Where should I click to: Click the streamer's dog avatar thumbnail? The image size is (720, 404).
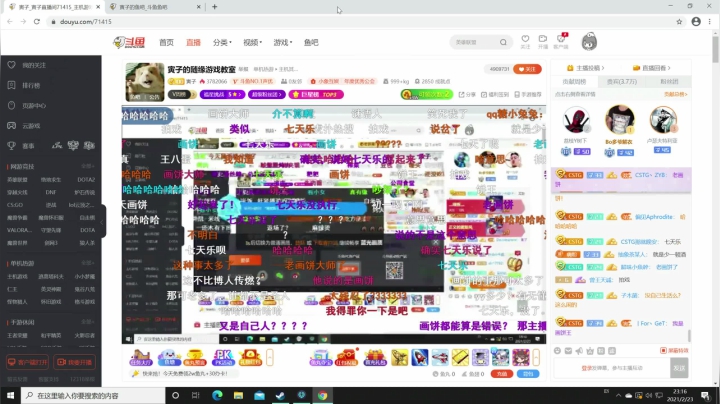145,82
